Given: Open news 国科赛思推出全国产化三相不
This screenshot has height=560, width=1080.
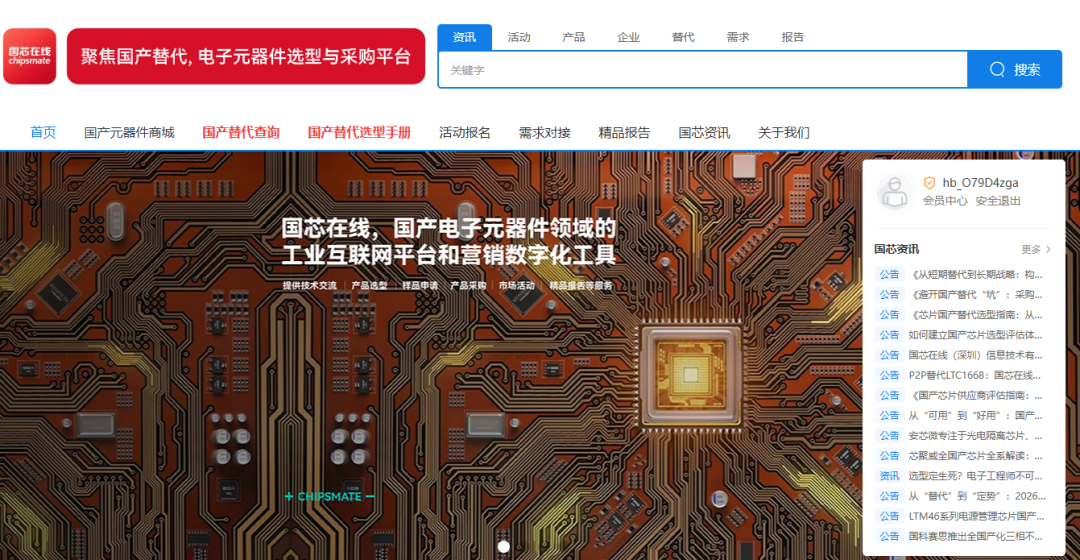Looking at the screenshot, I should (x=975, y=536).
